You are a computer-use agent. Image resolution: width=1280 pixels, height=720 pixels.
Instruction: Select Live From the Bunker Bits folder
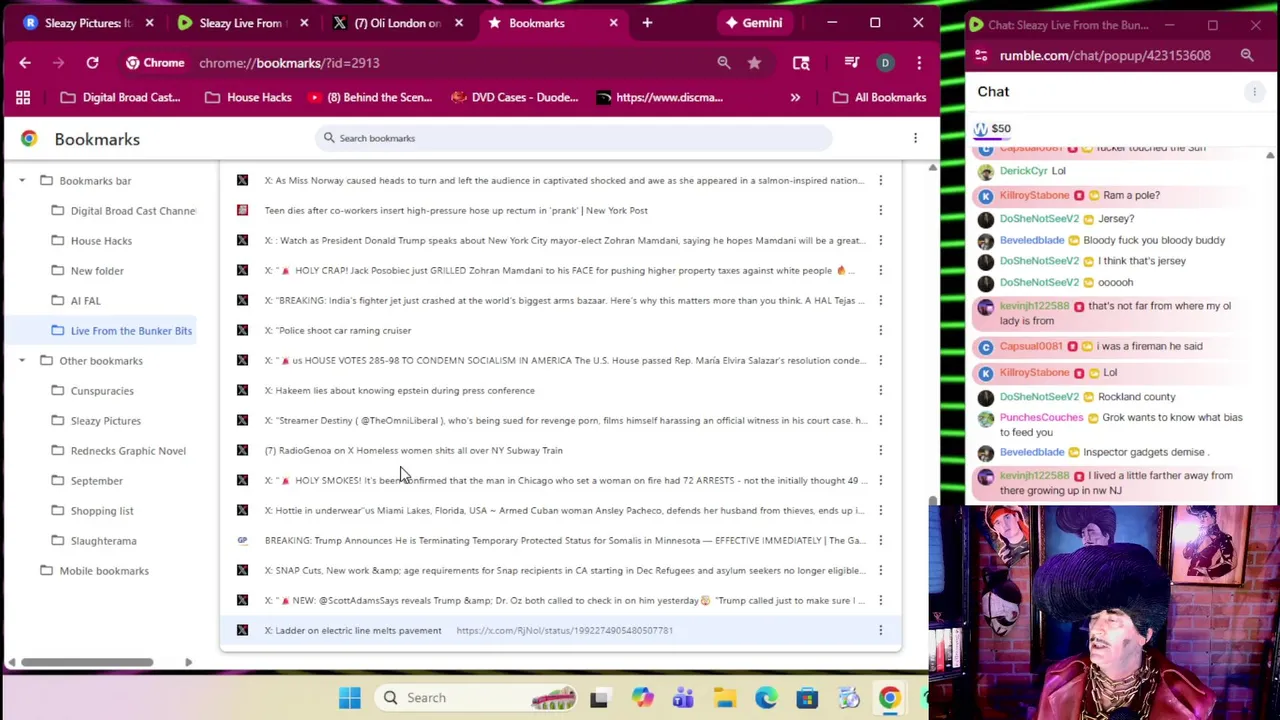click(x=122, y=331)
